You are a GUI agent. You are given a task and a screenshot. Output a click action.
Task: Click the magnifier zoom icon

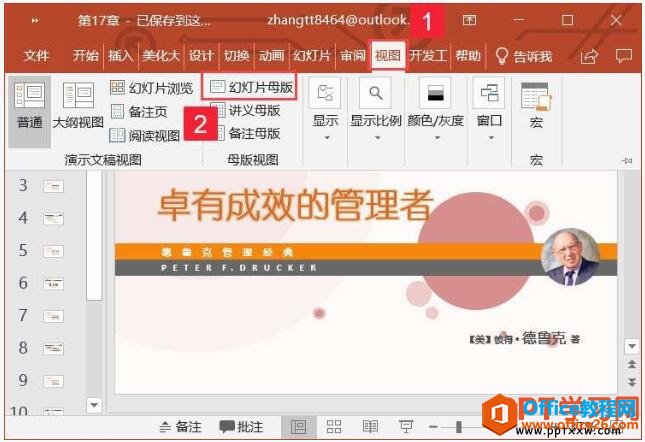click(376, 93)
